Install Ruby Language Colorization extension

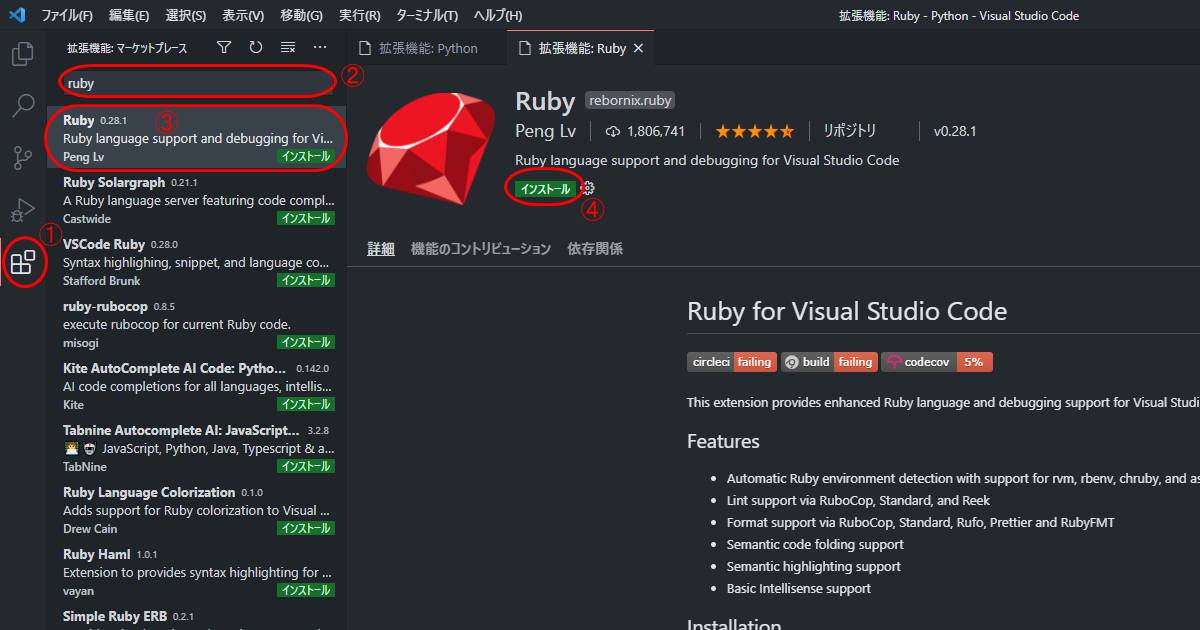point(305,529)
